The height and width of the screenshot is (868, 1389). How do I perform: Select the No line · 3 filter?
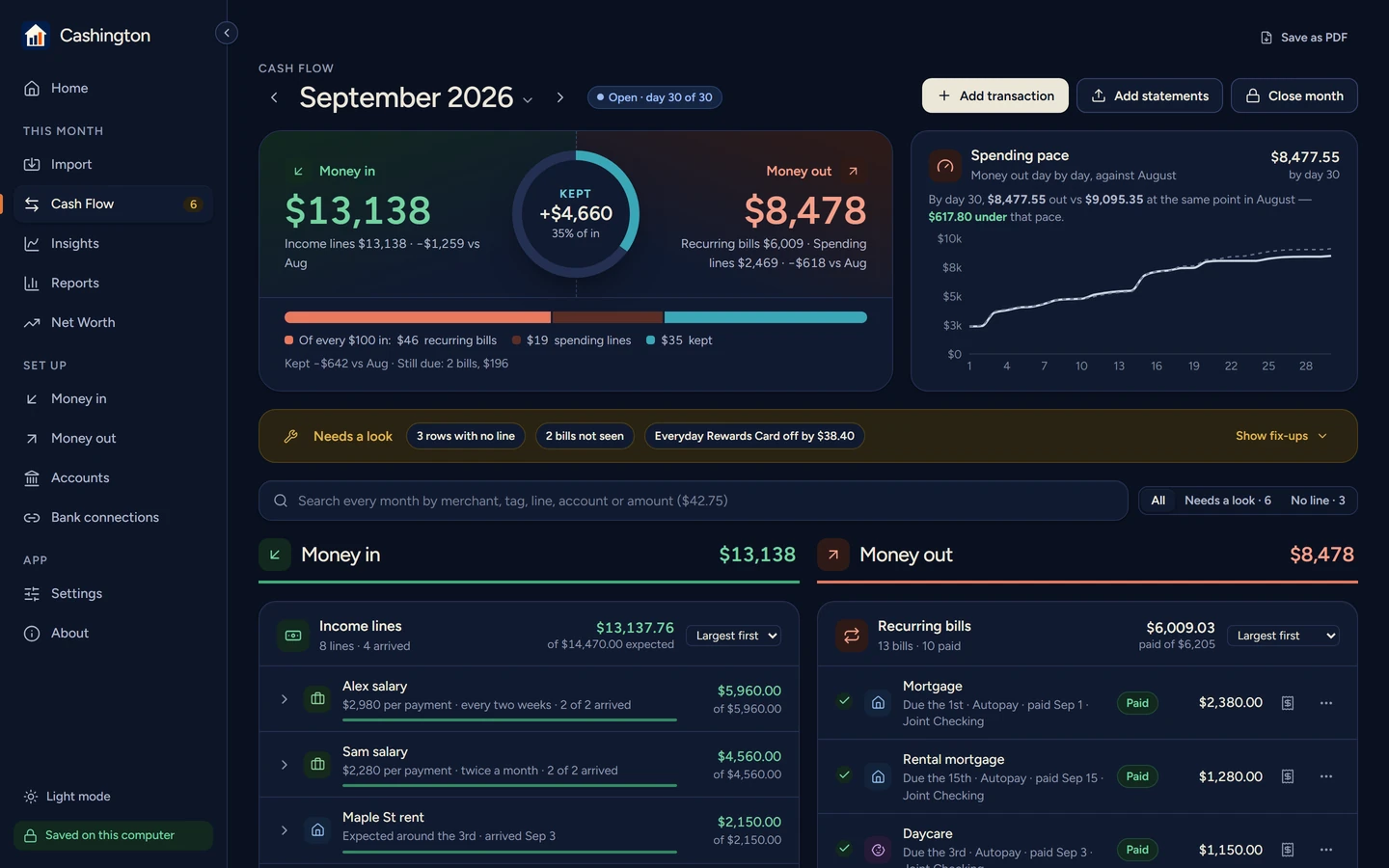[1318, 501]
